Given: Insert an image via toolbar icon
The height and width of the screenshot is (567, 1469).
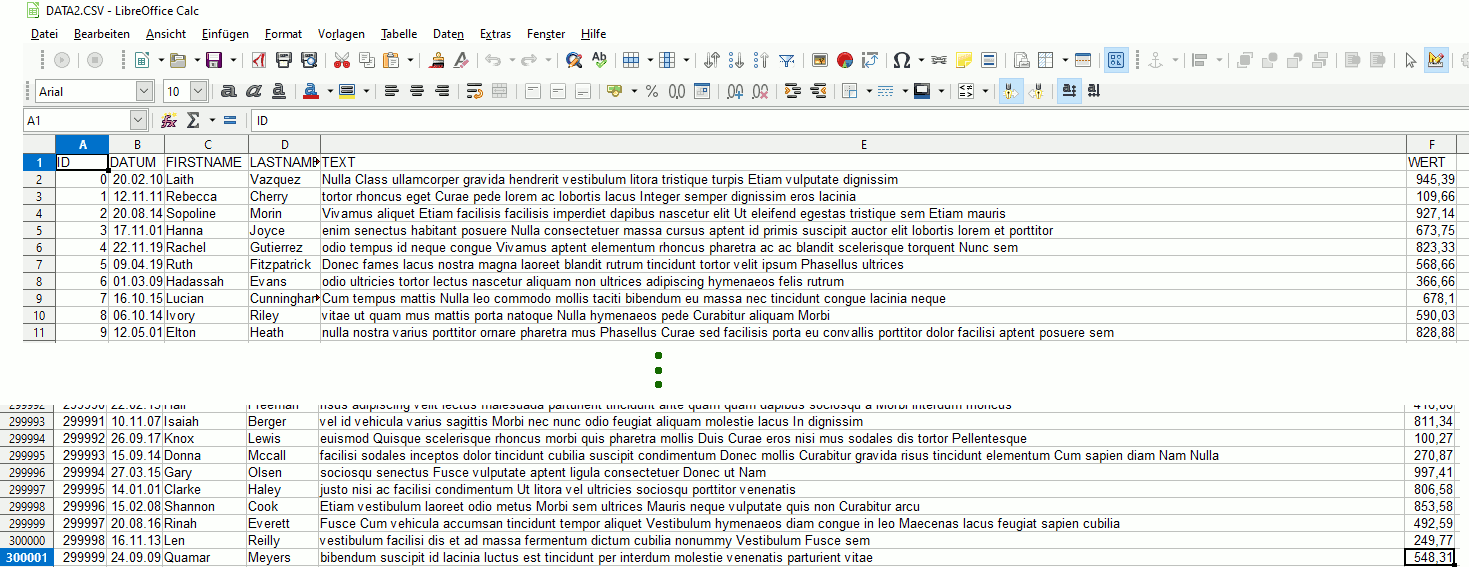Looking at the screenshot, I should [820, 60].
